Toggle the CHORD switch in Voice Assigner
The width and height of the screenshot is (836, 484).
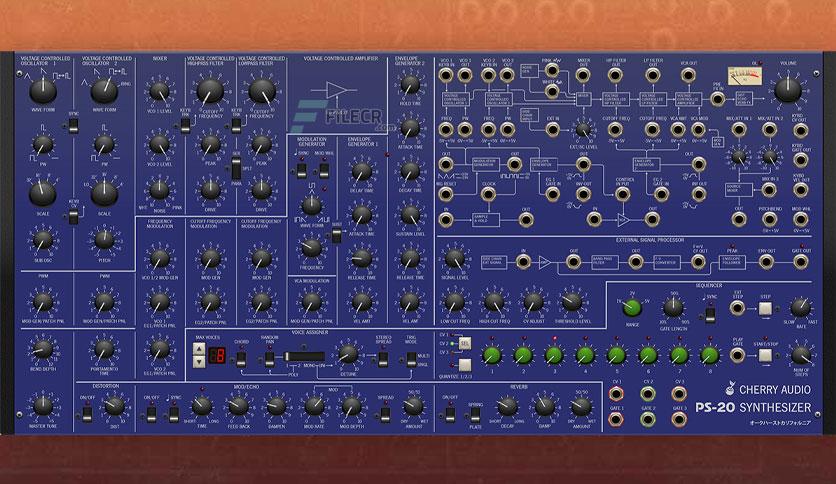pos(241,360)
